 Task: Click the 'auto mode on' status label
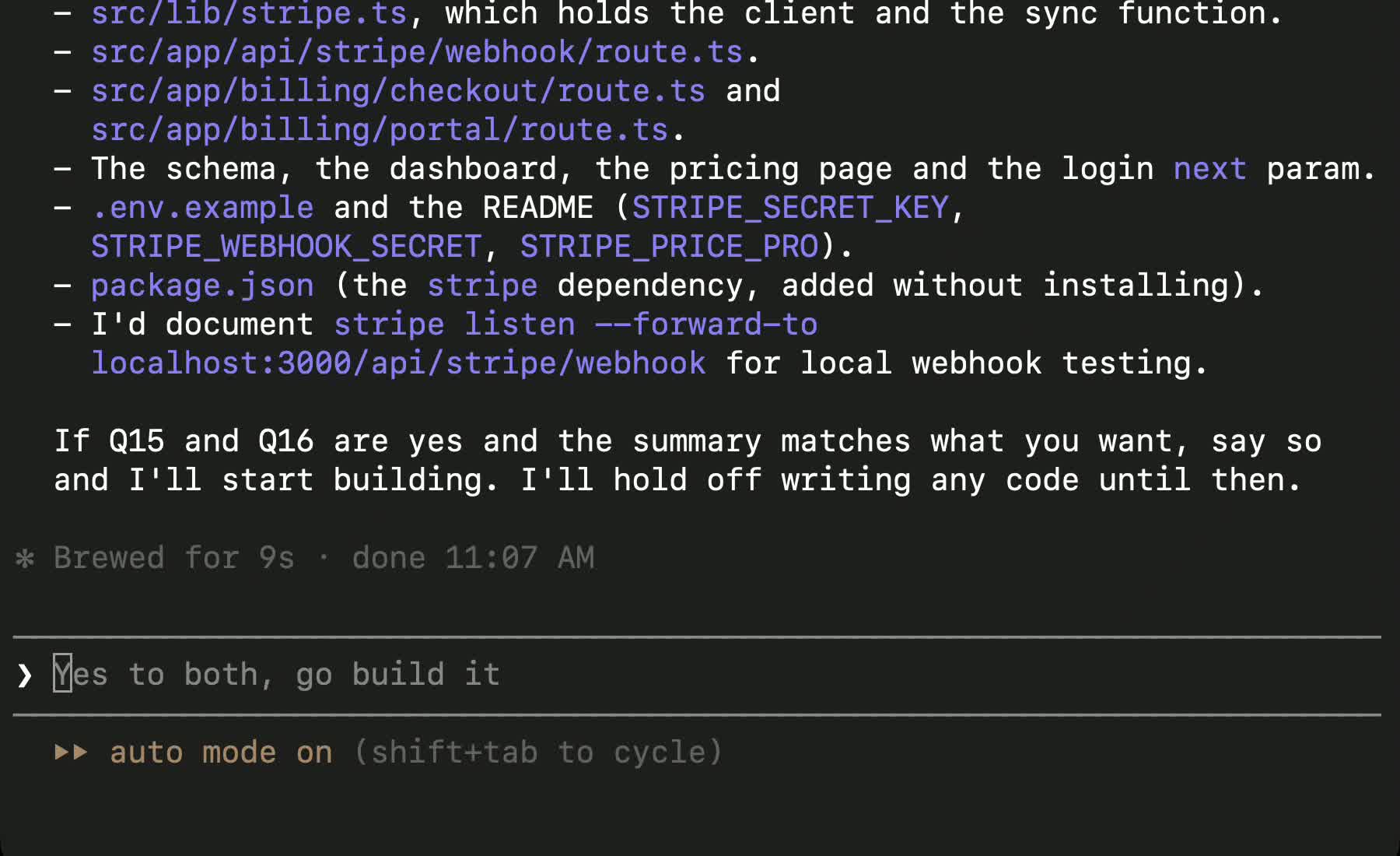coord(221,753)
